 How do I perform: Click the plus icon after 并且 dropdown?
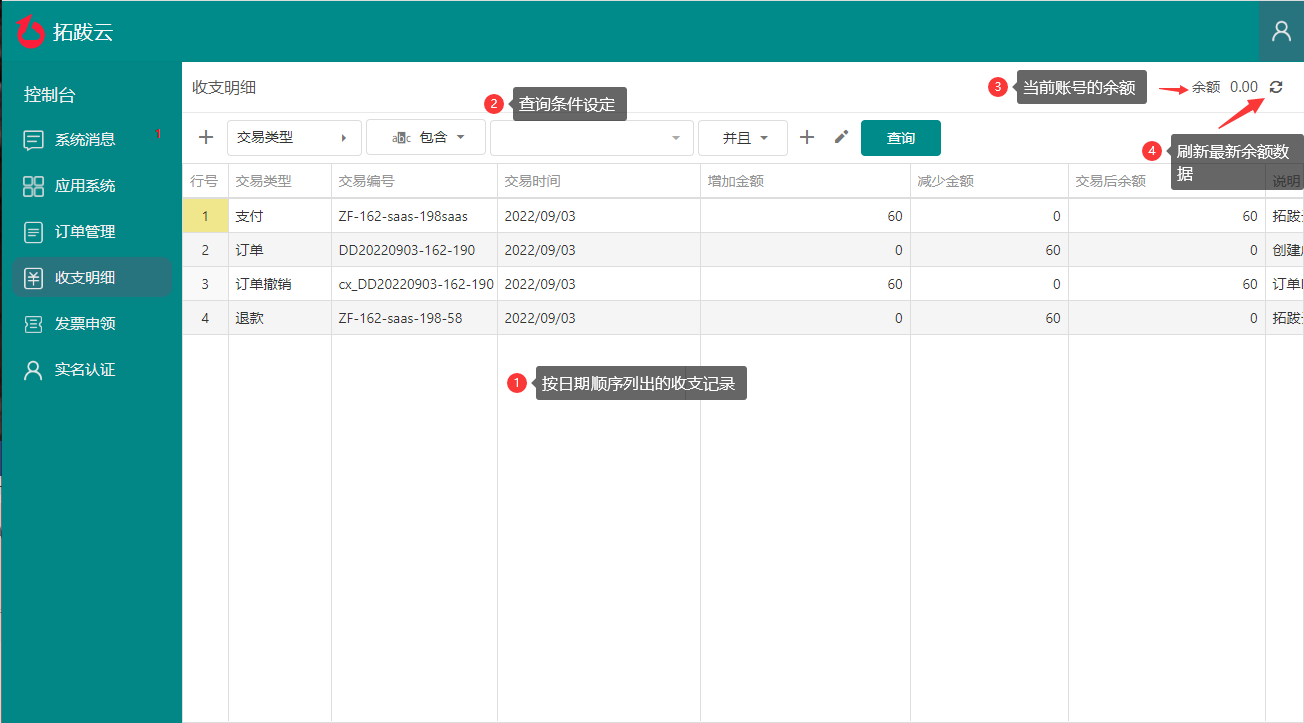point(807,137)
